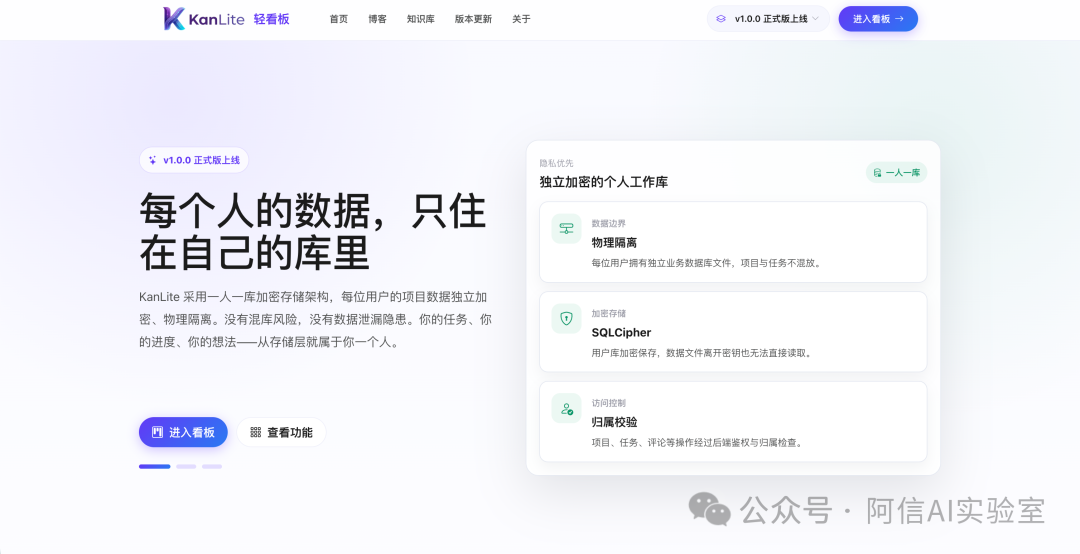Open the 关于 nav item
This screenshot has width=1080, height=554.
521,19
